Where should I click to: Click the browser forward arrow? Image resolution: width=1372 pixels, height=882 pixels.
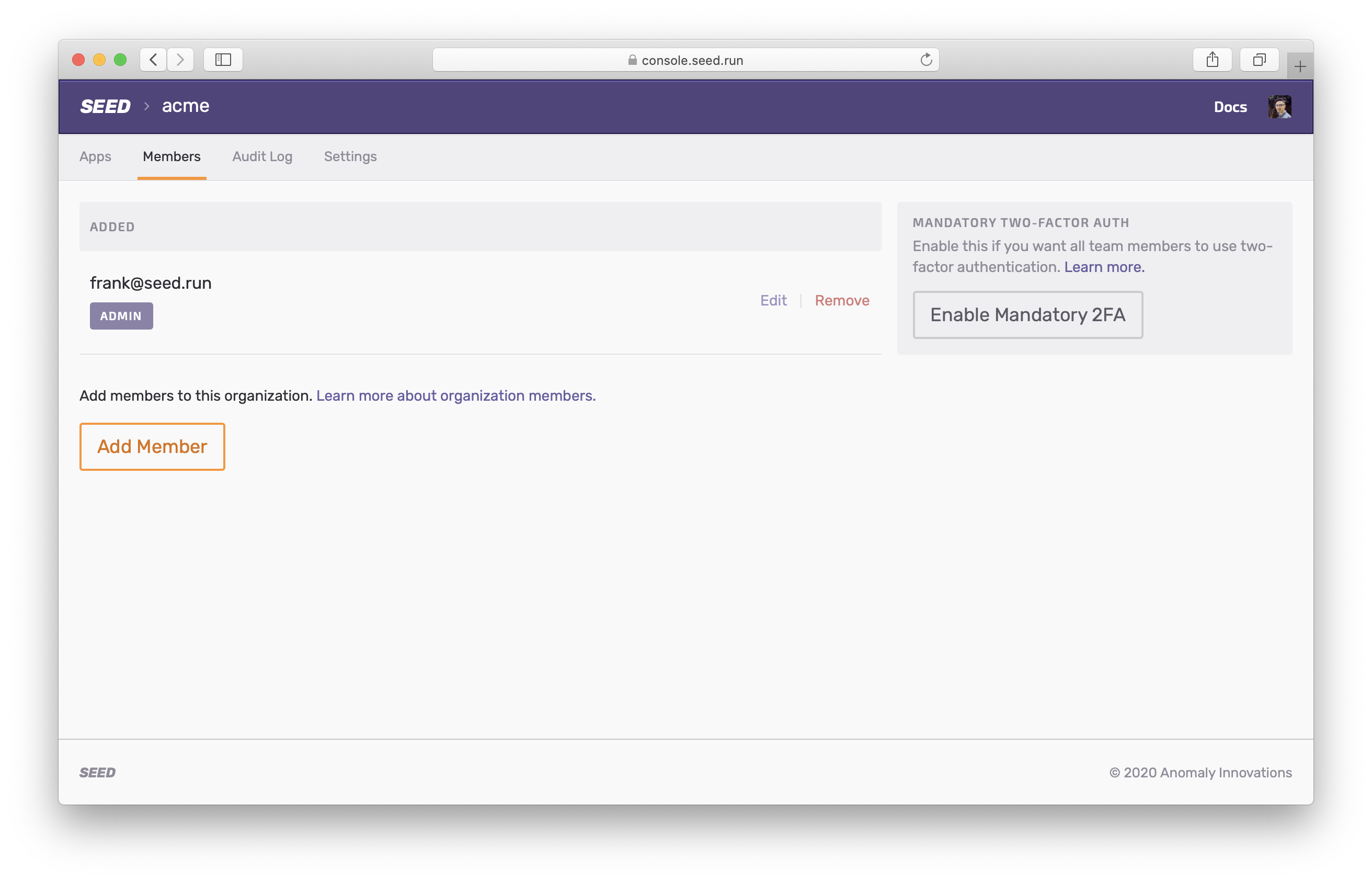click(180, 60)
